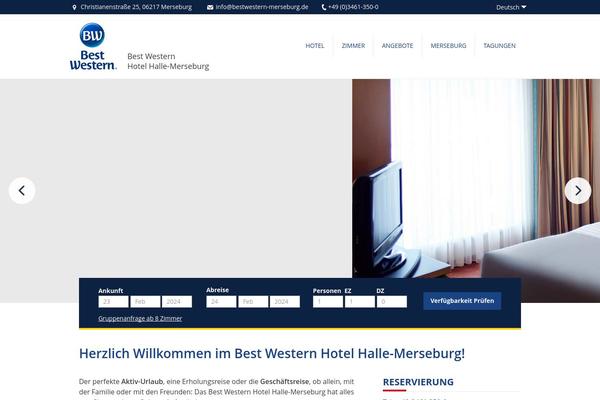
Task: Click address Christianenstraße 25, 06217 Merseburg
Action: point(136,7)
